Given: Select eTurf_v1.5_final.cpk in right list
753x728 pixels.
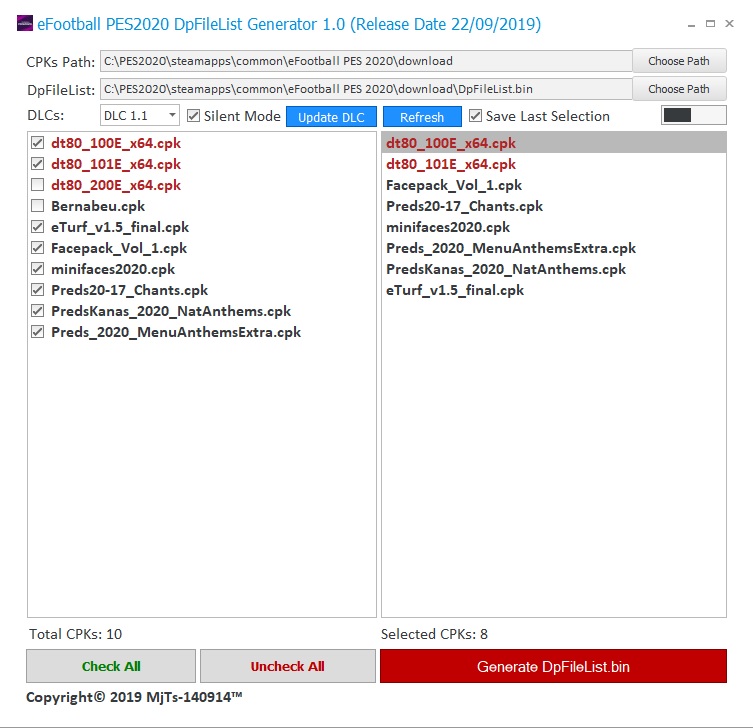Looking at the screenshot, I should pyautogui.click(x=554, y=290).
